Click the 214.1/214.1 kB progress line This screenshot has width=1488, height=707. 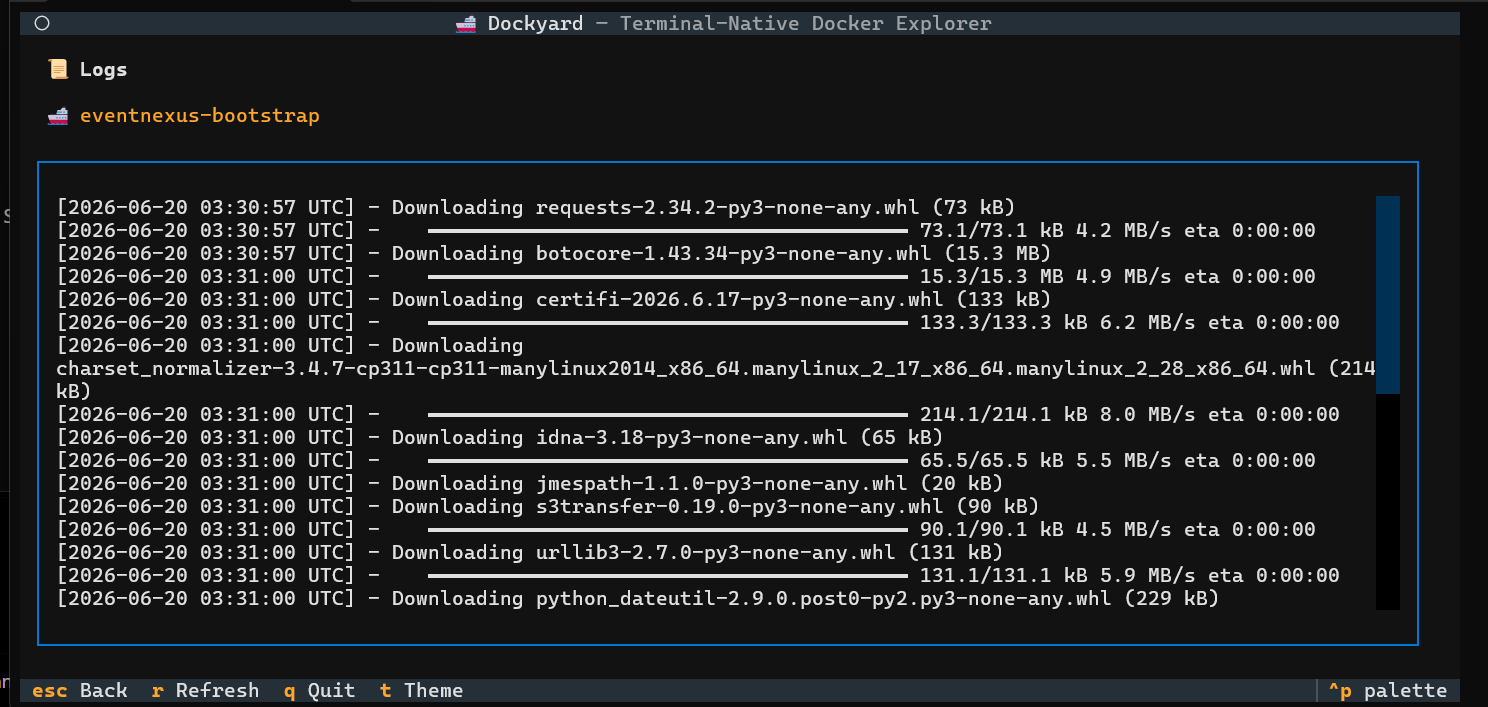tap(698, 415)
